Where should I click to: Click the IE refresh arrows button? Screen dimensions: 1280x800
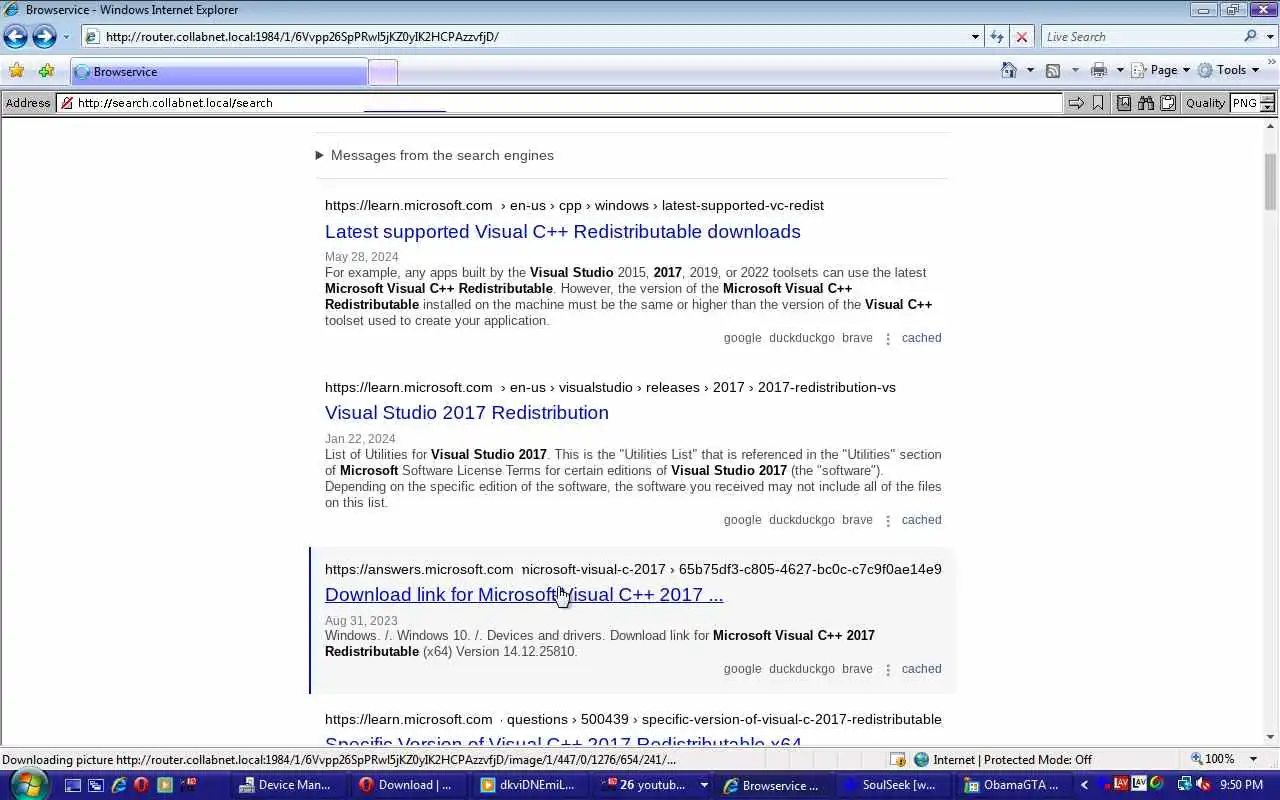click(x=996, y=37)
